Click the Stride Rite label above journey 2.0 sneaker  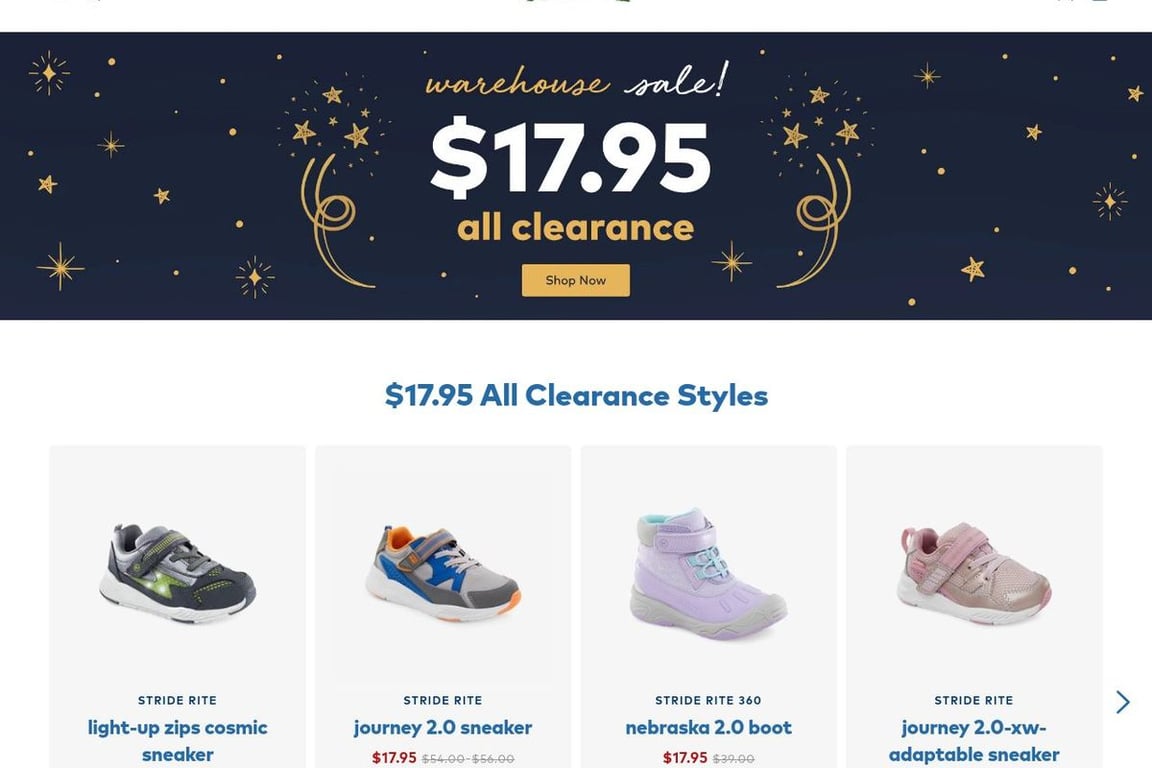[x=443, y=700]
